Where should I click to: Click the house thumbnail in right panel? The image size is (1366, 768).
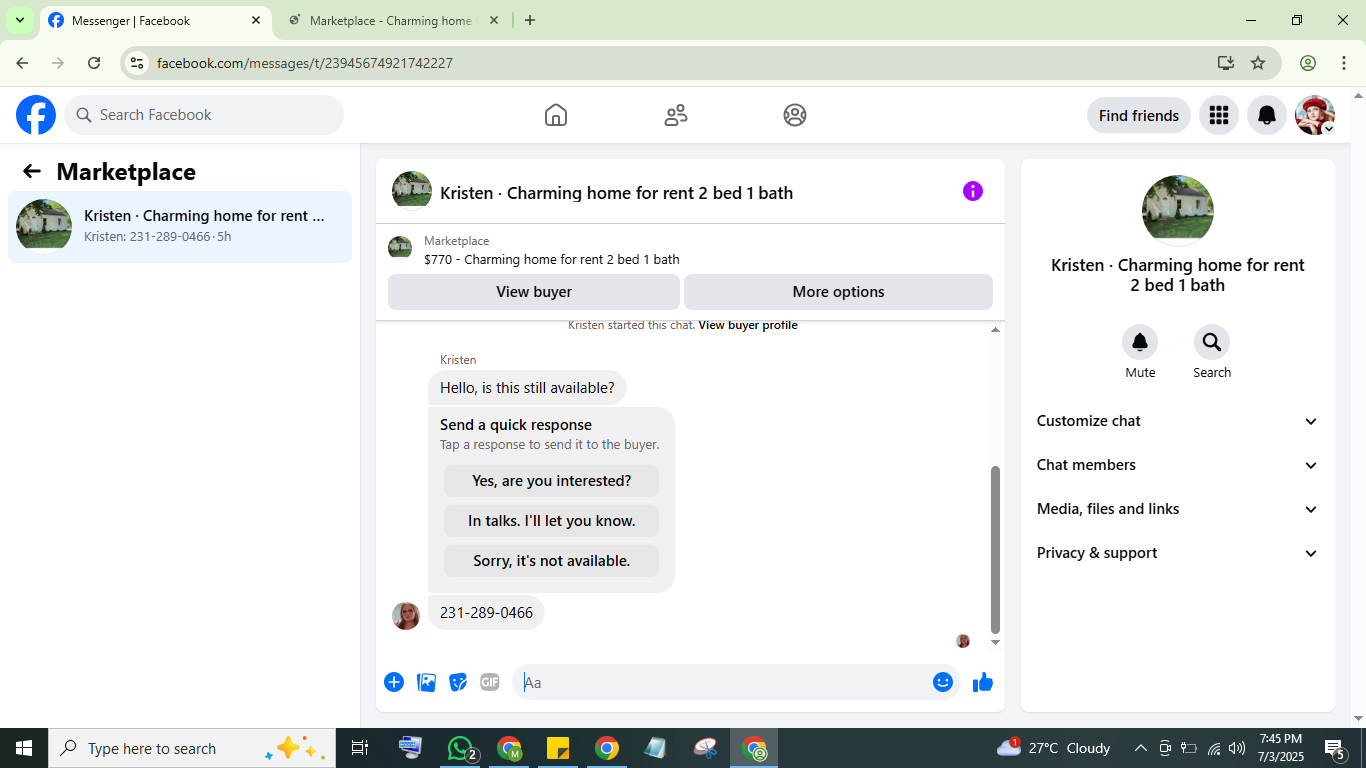(1178, 210)
